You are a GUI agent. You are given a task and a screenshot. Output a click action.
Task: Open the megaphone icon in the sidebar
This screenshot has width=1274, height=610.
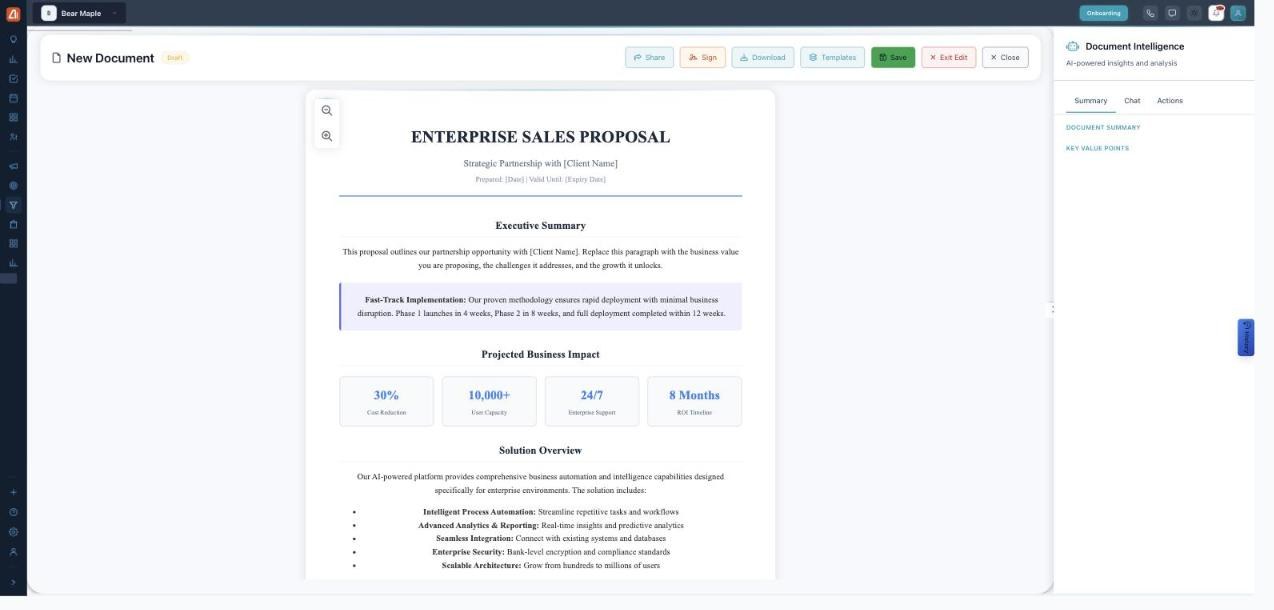click(13, 166)
